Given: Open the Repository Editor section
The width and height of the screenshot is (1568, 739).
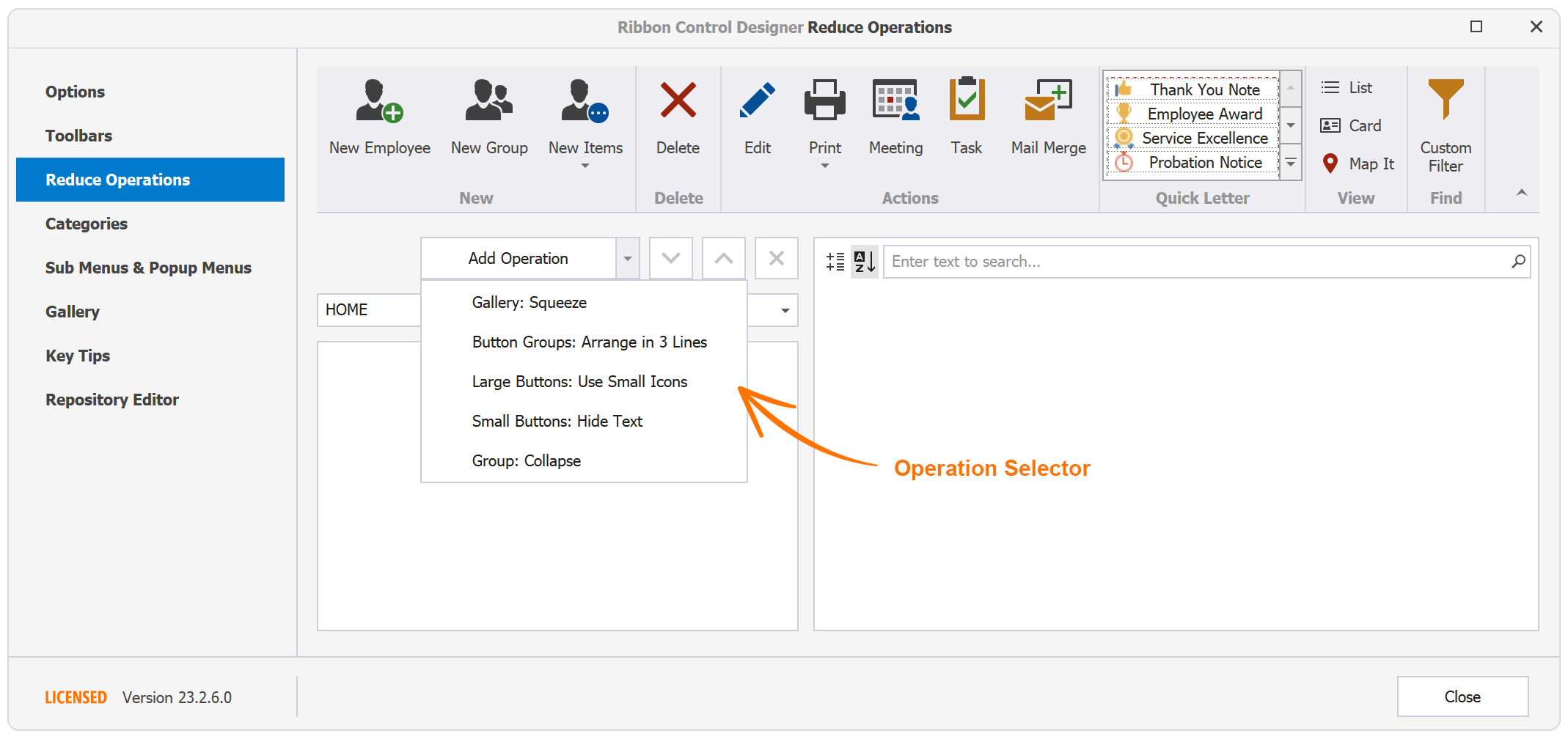Looking at the screenshot, I should point(112,400).
